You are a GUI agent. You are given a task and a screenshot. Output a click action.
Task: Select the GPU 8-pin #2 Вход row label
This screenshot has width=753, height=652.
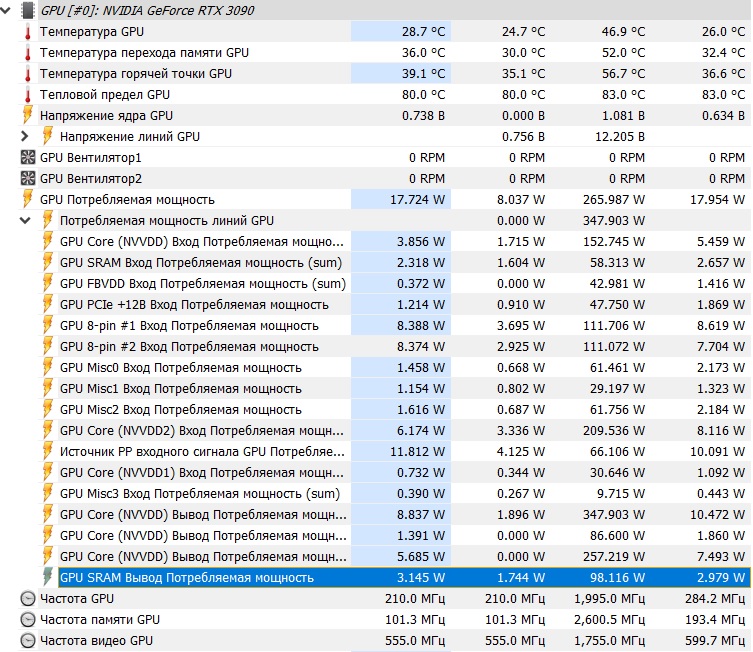189,347
